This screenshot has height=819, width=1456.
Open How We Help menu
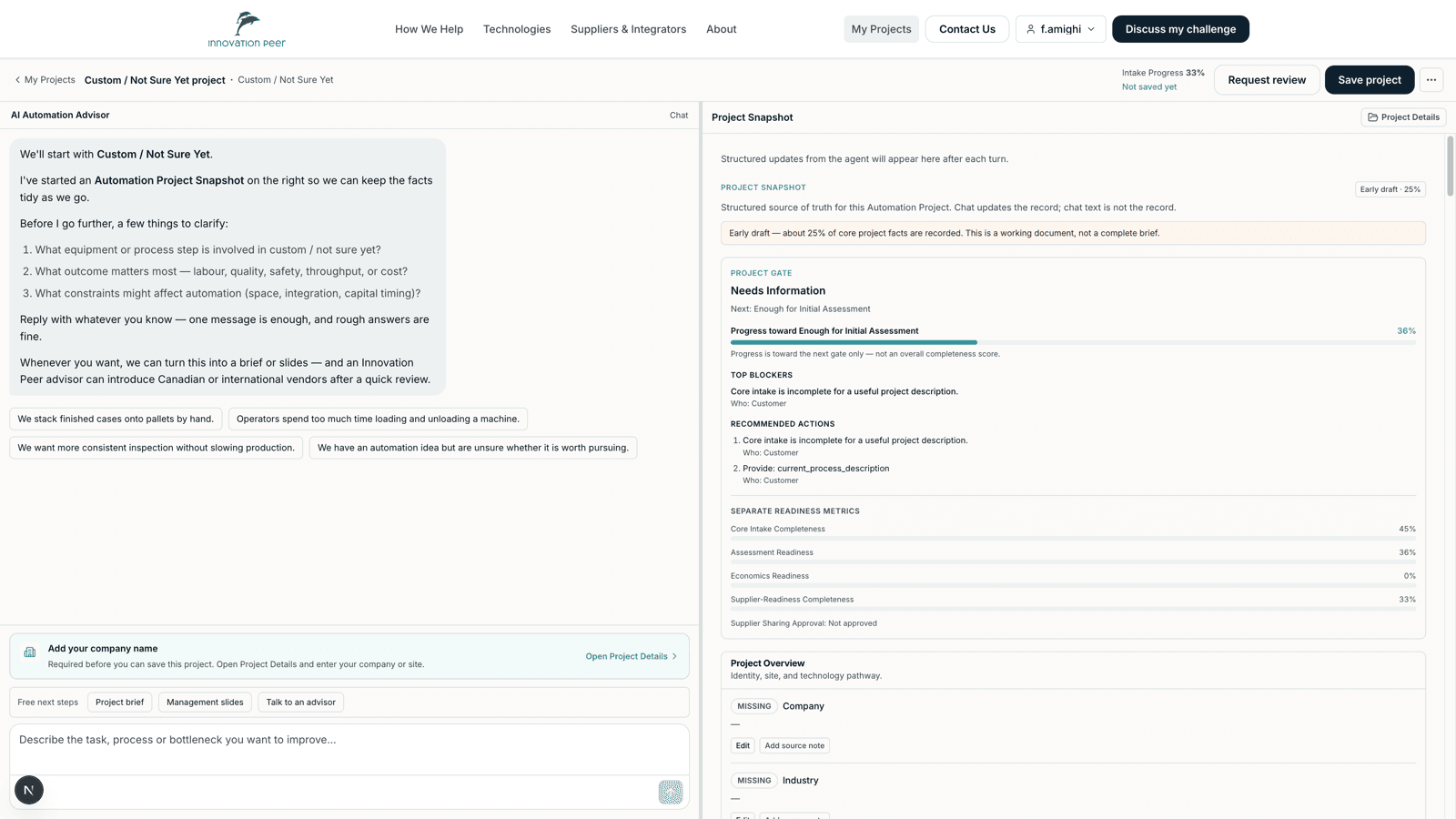pos(429,29)
